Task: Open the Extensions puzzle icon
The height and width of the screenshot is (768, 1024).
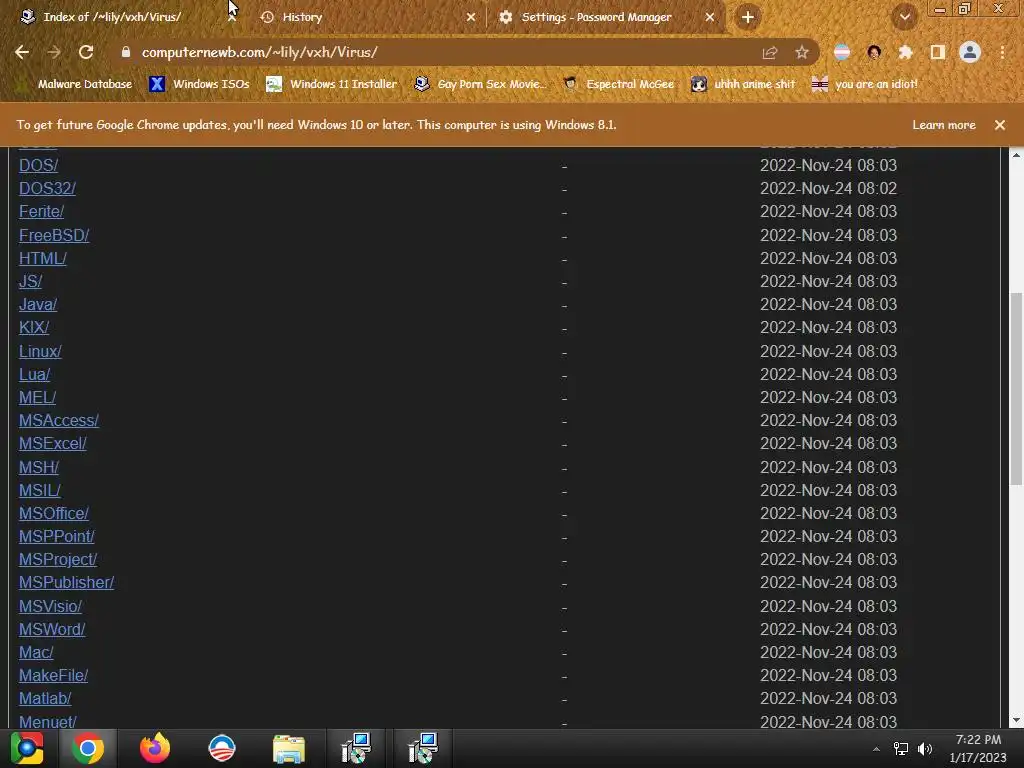Action: pos(905,52)
